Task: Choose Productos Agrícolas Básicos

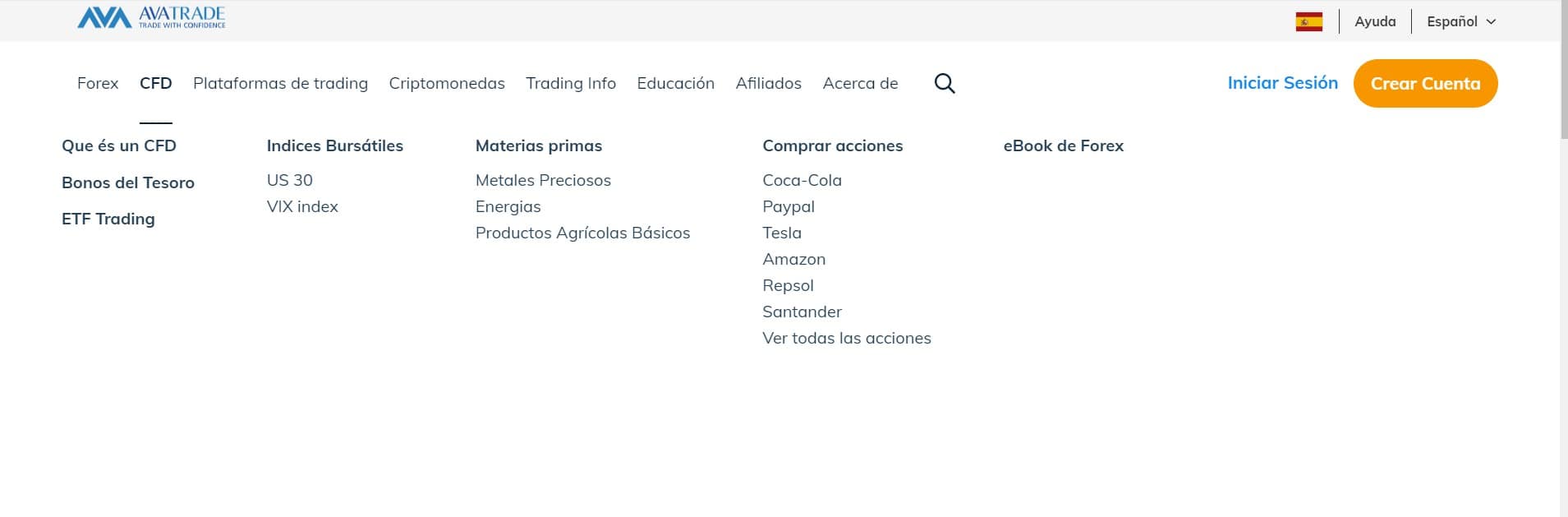Action: coord(582,233)
